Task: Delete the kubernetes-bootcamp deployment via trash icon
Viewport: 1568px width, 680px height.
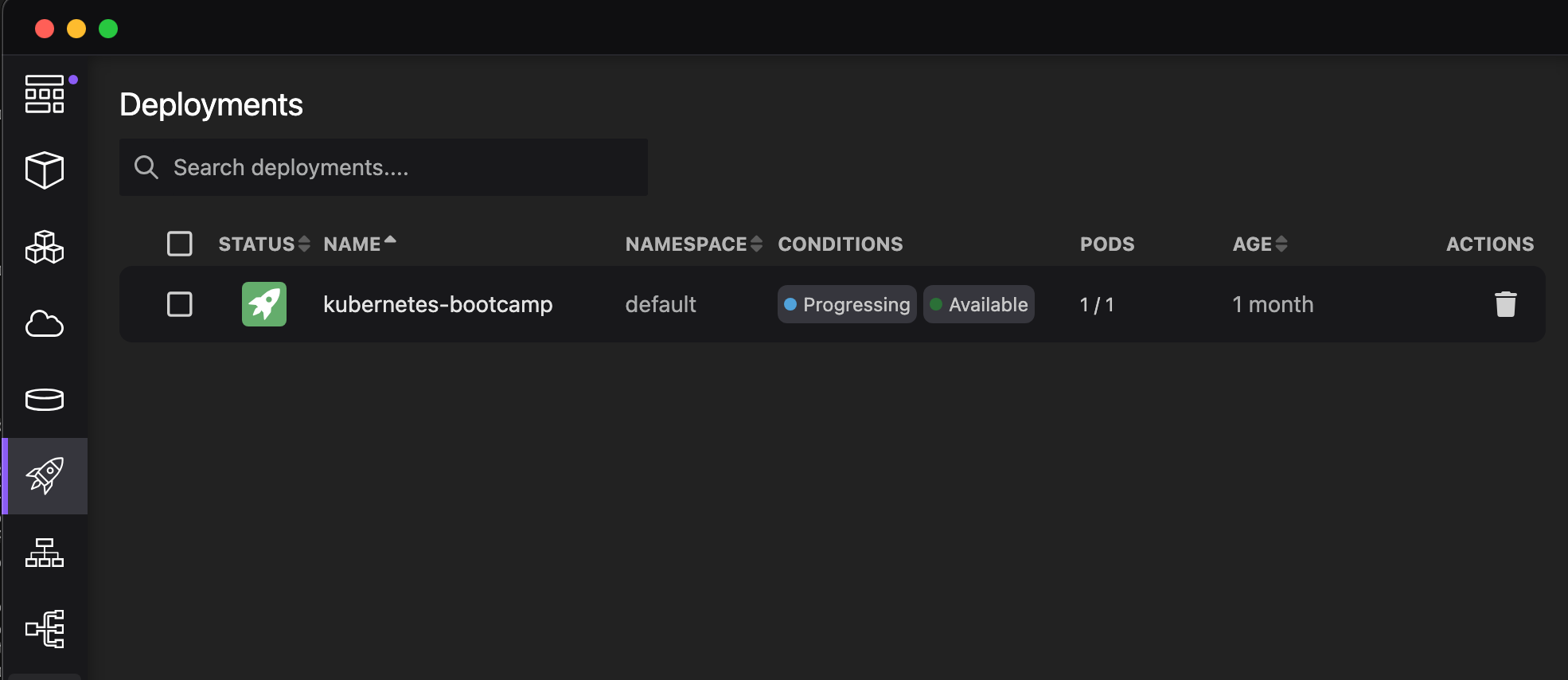Action: click(1506, 303)
